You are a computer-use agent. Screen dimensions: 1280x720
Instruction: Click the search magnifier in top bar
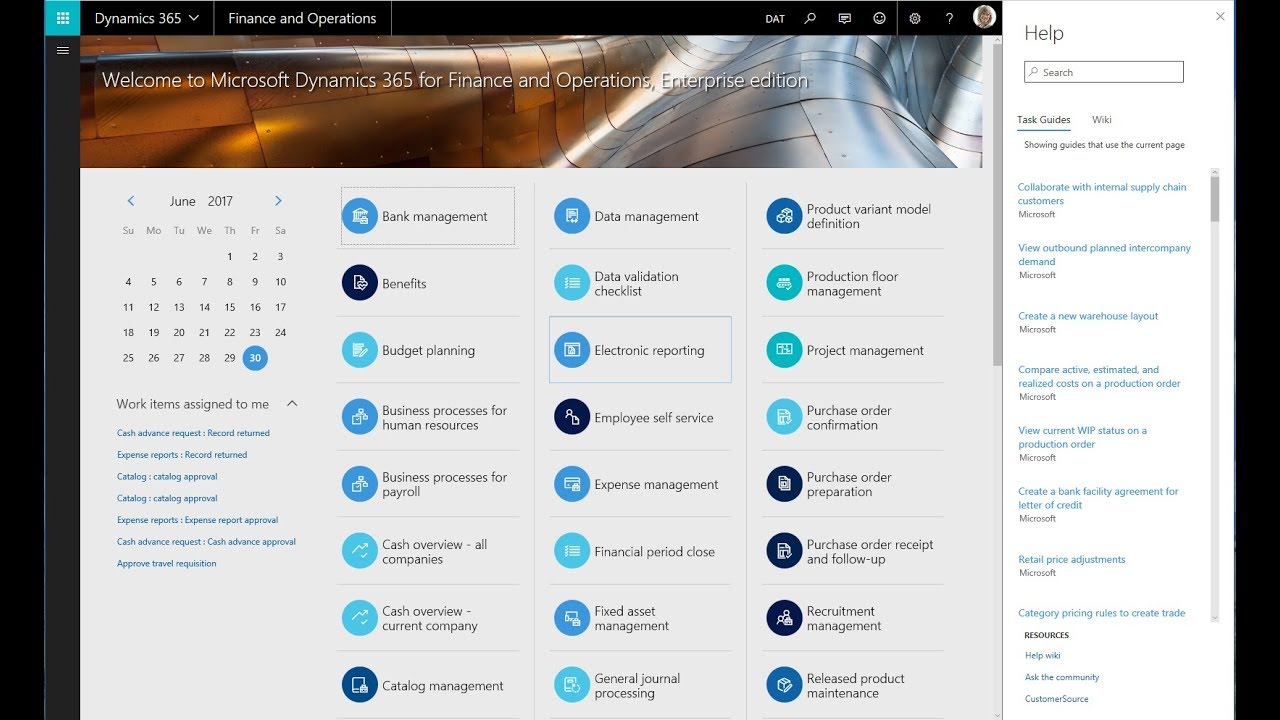click(810, 18)
